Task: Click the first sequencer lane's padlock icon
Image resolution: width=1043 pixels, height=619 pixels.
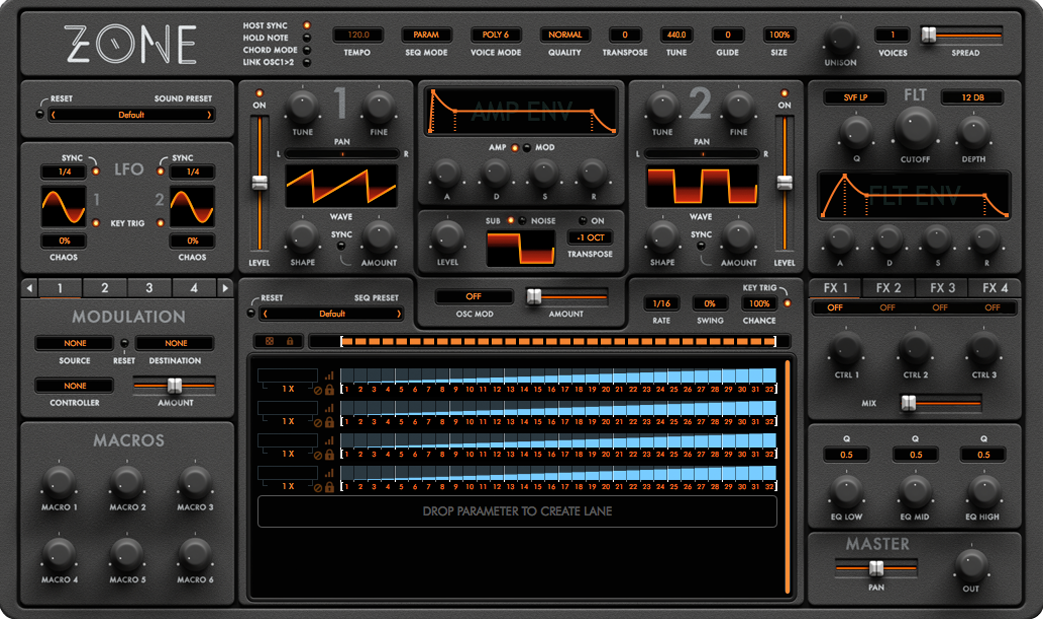Action: [329, 390]
